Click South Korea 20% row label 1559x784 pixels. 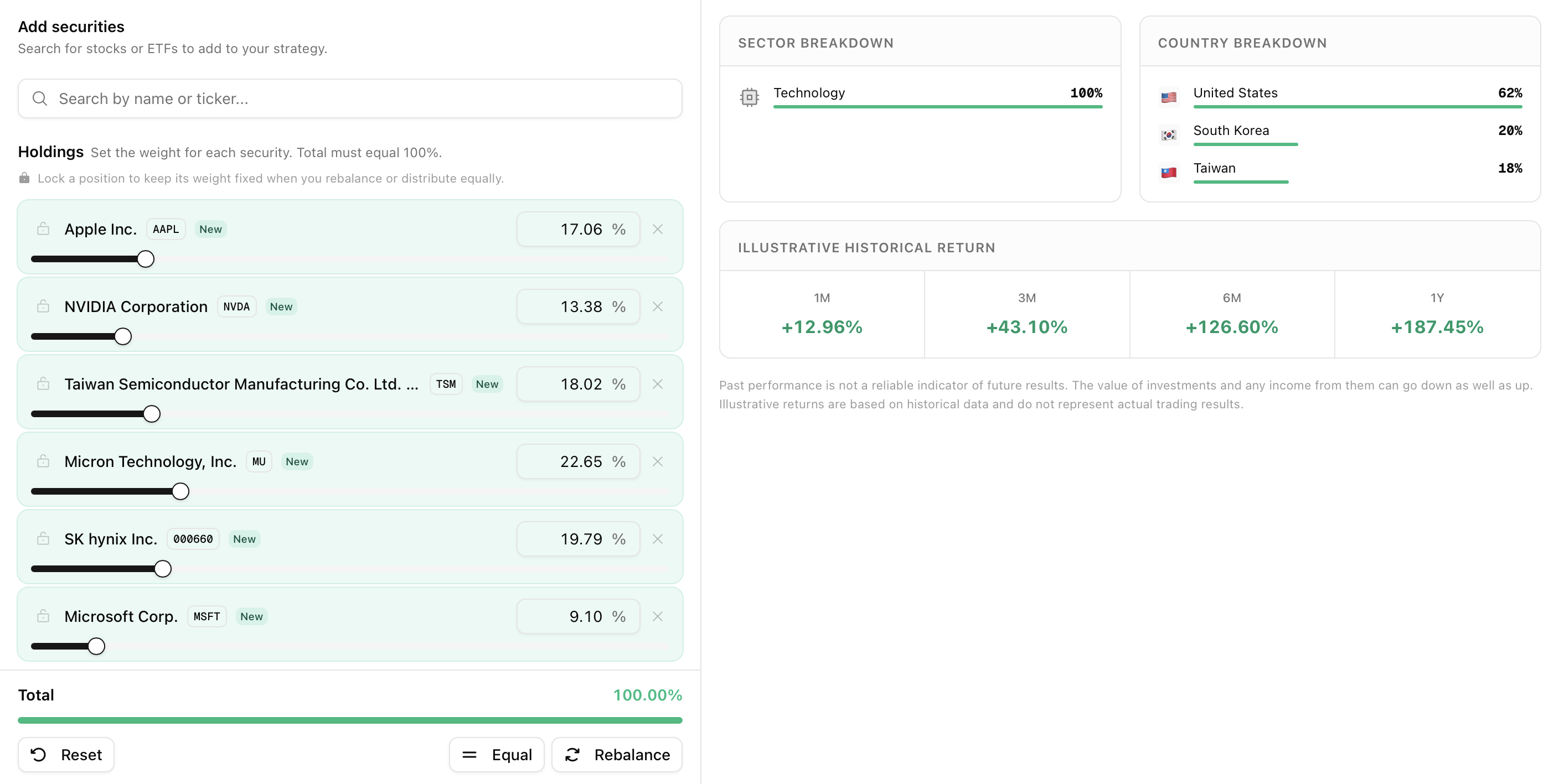[1231, 130]
